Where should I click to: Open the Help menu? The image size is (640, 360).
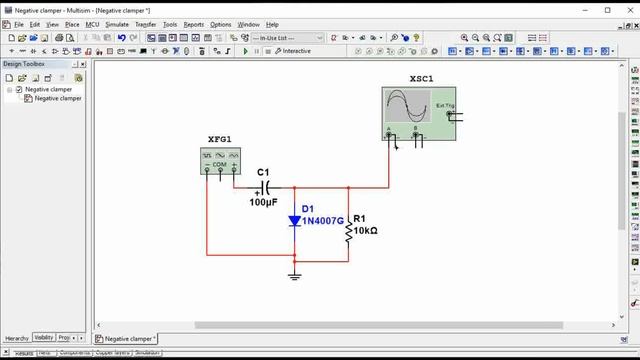272,24
